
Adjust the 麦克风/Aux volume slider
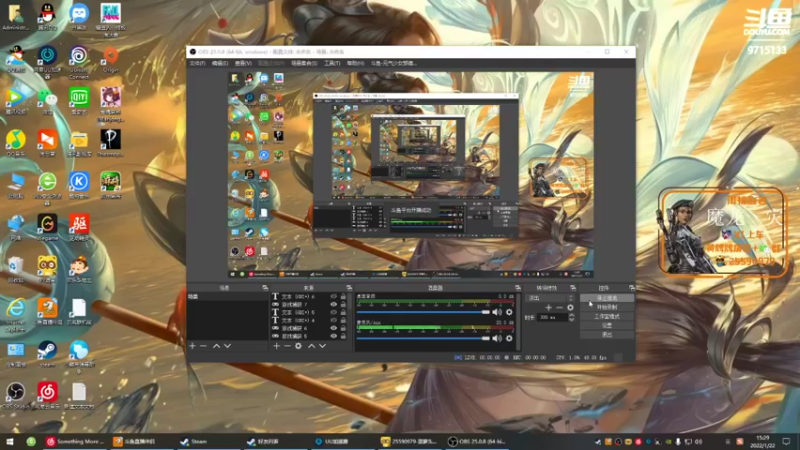pyautogui.click(x=423, y=338)
